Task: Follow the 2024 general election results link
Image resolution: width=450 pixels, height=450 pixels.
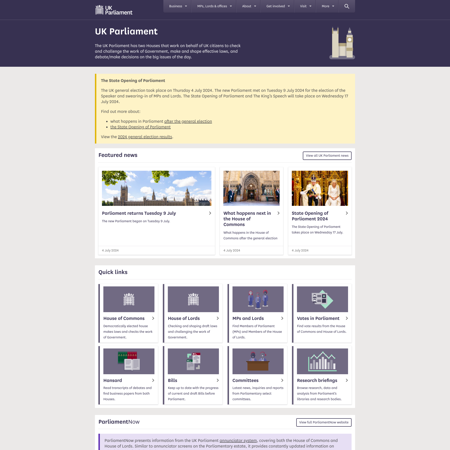Action: tap(145, 137)
